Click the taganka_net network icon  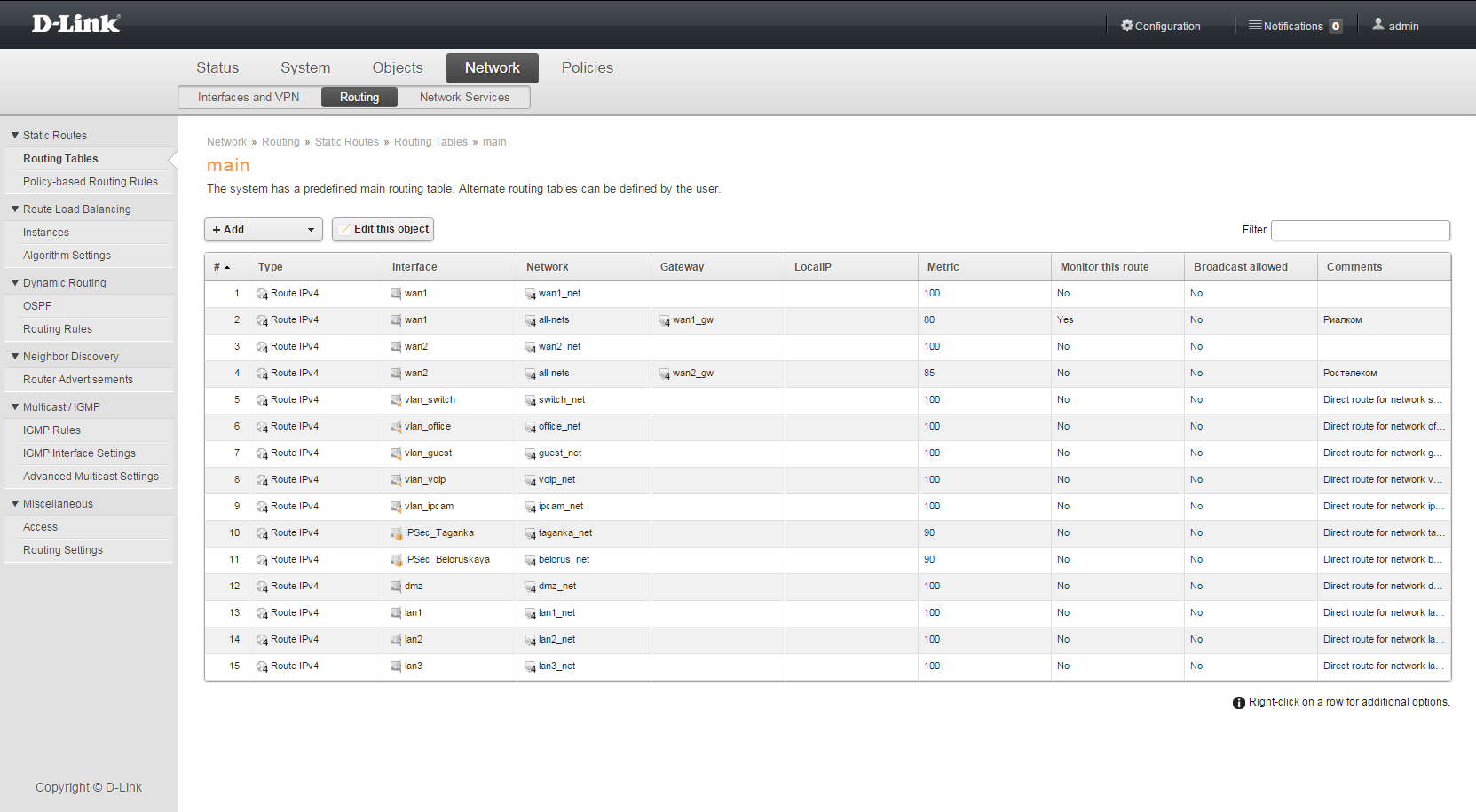(x=530, y=533)
